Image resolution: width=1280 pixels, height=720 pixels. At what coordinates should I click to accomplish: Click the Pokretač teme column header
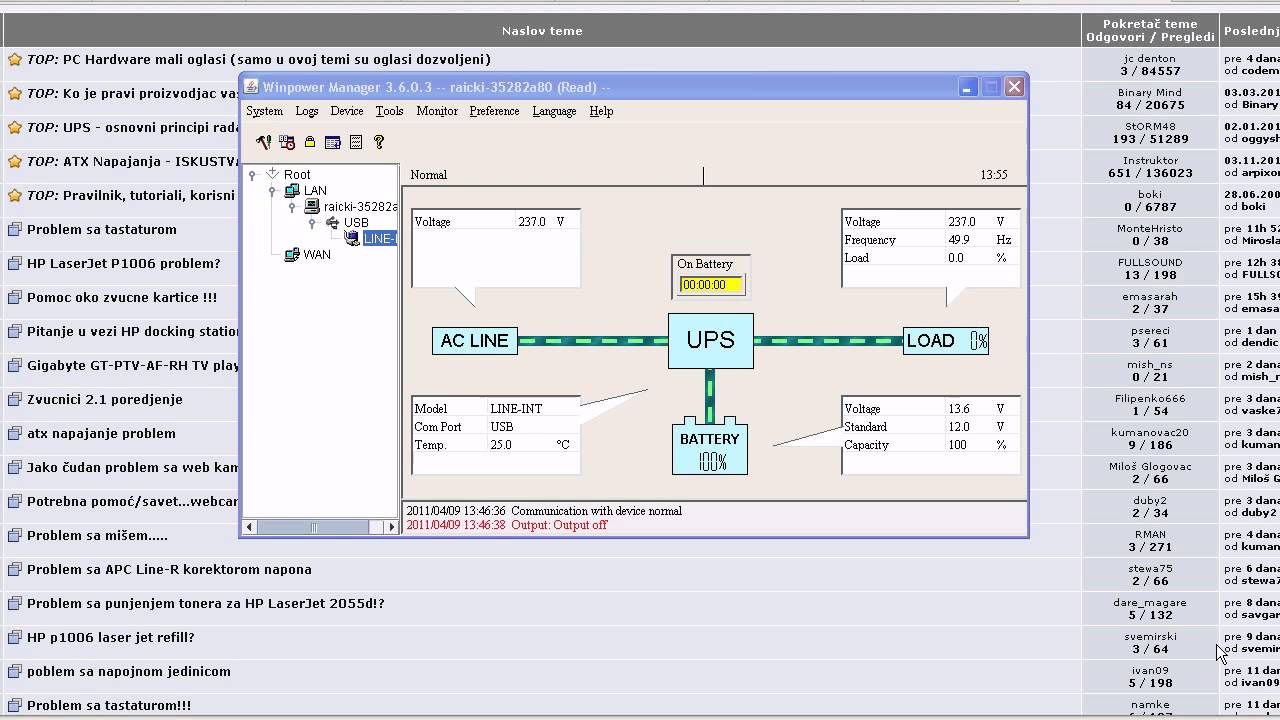pyautogui.click(x=1150, y=24)
